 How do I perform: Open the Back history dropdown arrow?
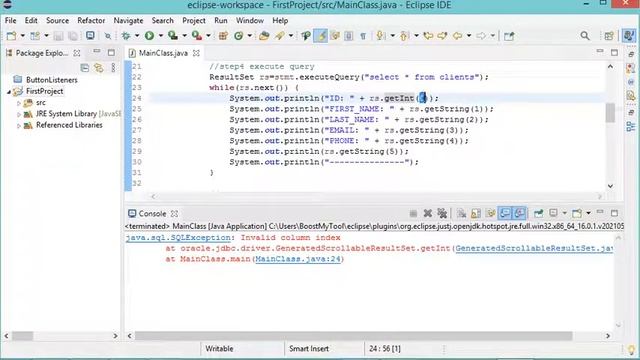point(469,36)
